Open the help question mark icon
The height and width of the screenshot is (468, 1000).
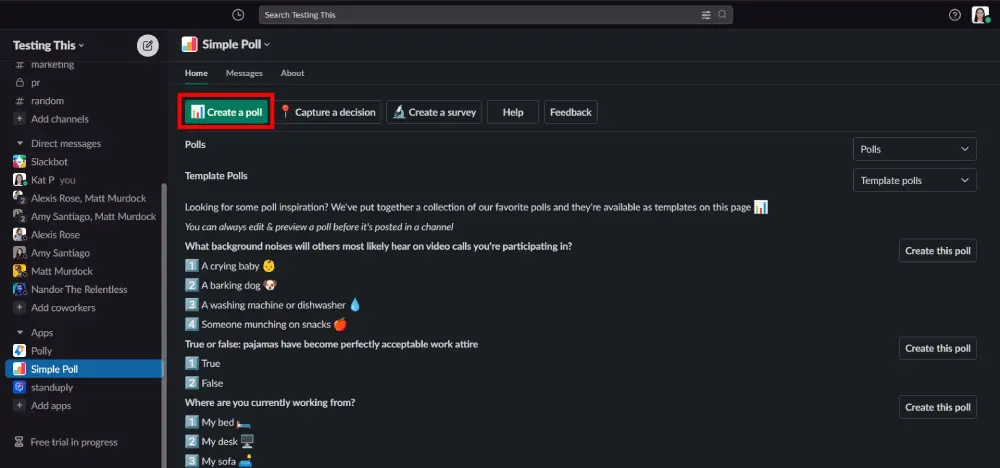pos(955,15)
